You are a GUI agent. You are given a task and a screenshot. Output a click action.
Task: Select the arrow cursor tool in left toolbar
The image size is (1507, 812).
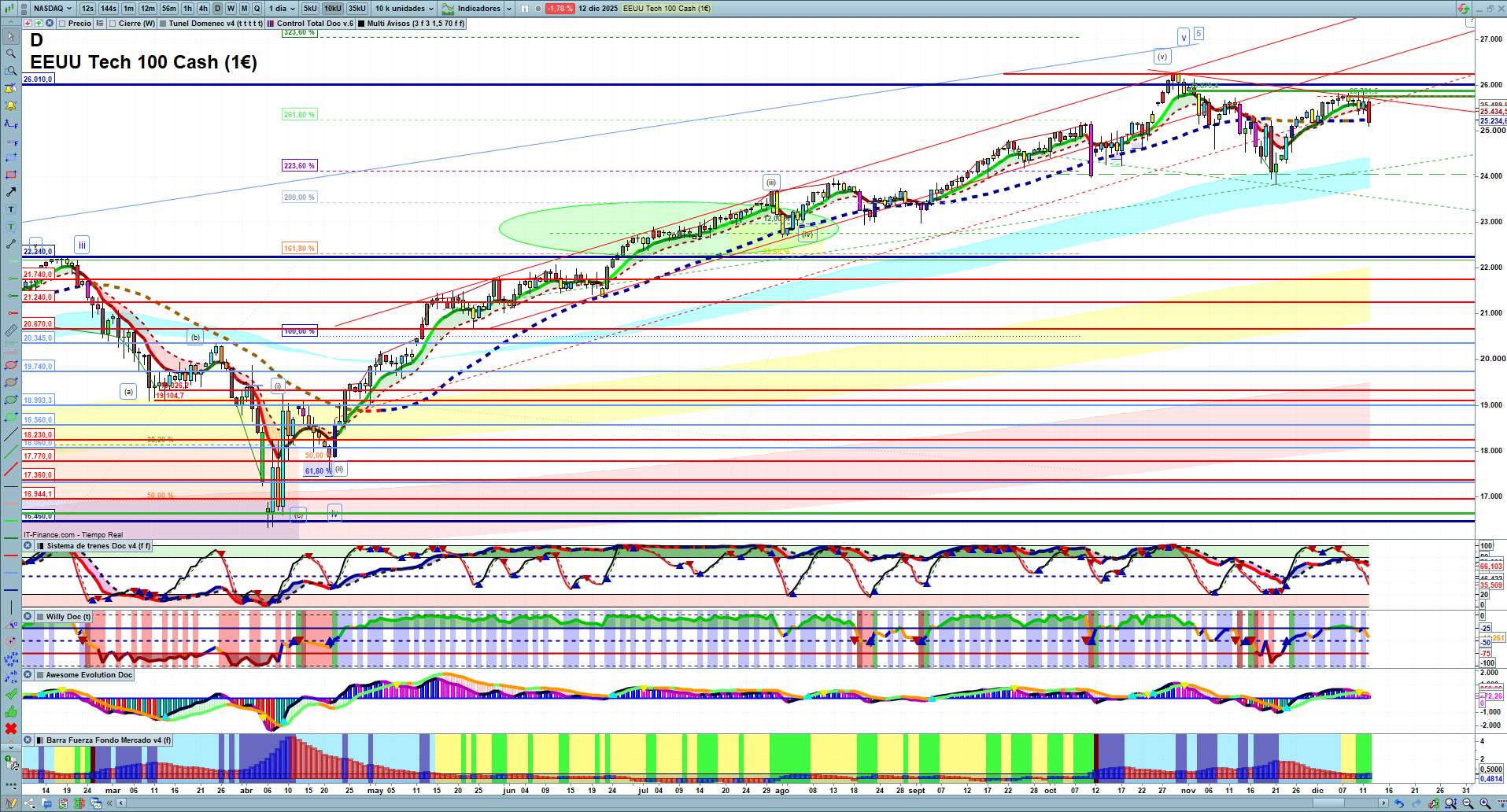point(11,36)
